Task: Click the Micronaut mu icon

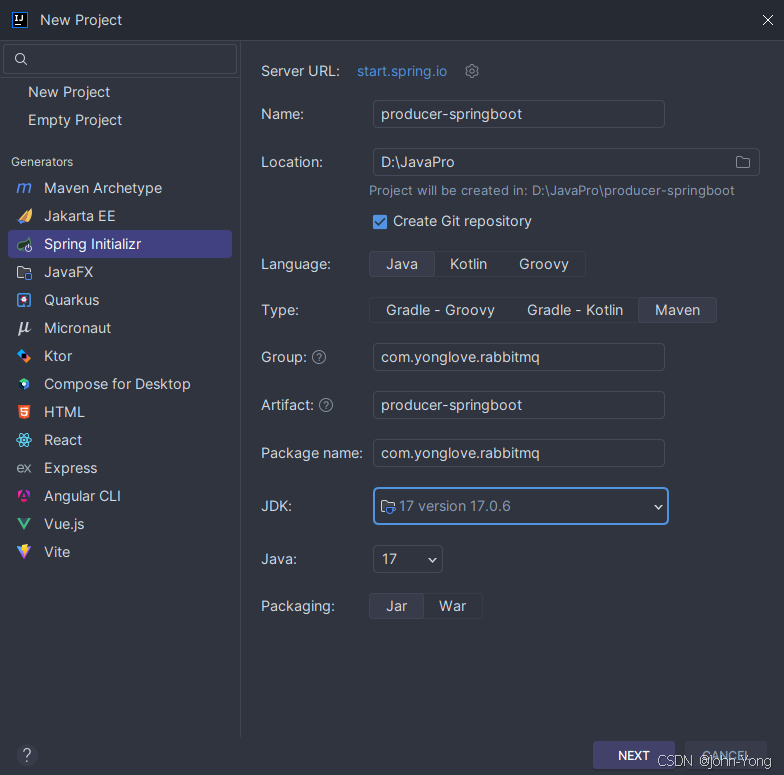Action: [x=24, y=328]
